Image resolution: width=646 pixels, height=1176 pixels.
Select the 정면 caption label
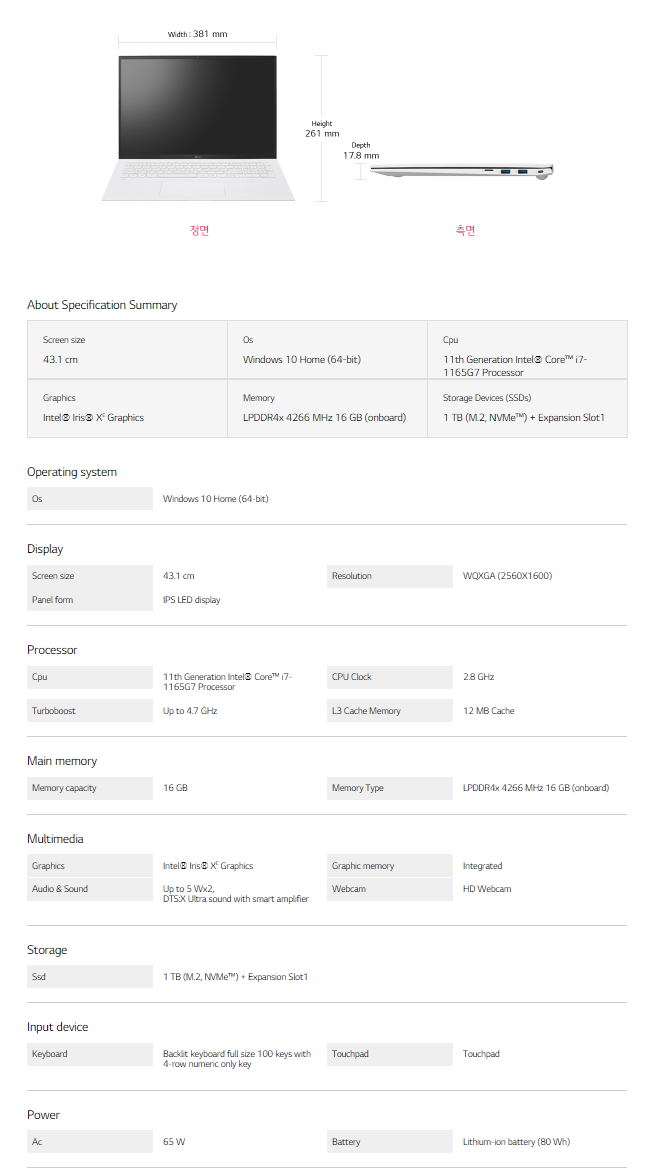(x=200, y=230)
